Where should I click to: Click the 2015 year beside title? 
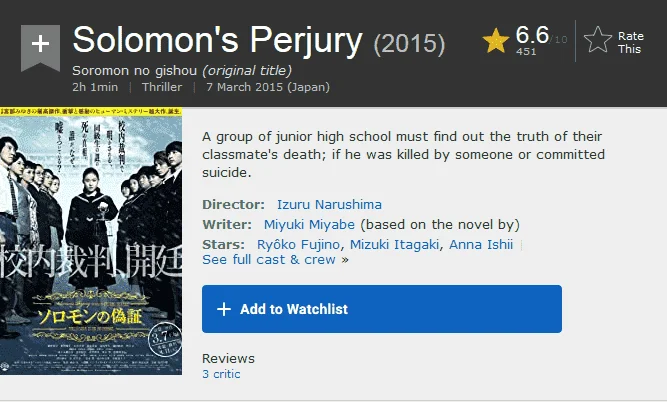409,44
